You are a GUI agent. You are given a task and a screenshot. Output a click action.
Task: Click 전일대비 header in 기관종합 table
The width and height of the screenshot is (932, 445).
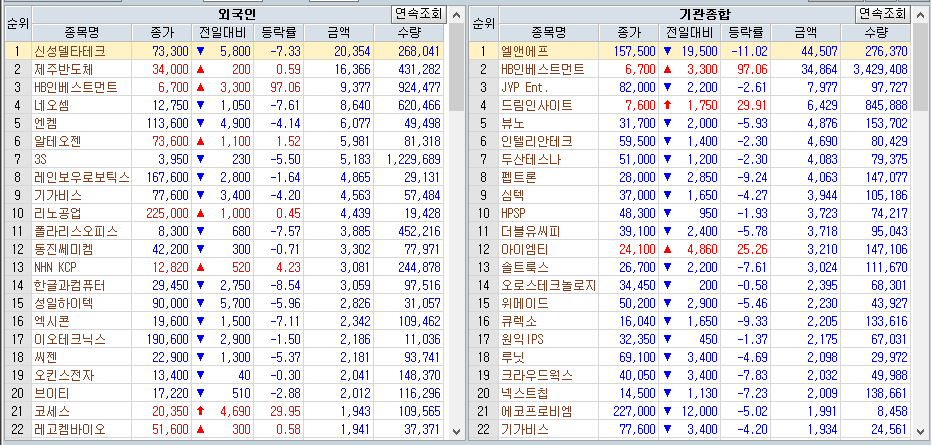coord(688,33)
